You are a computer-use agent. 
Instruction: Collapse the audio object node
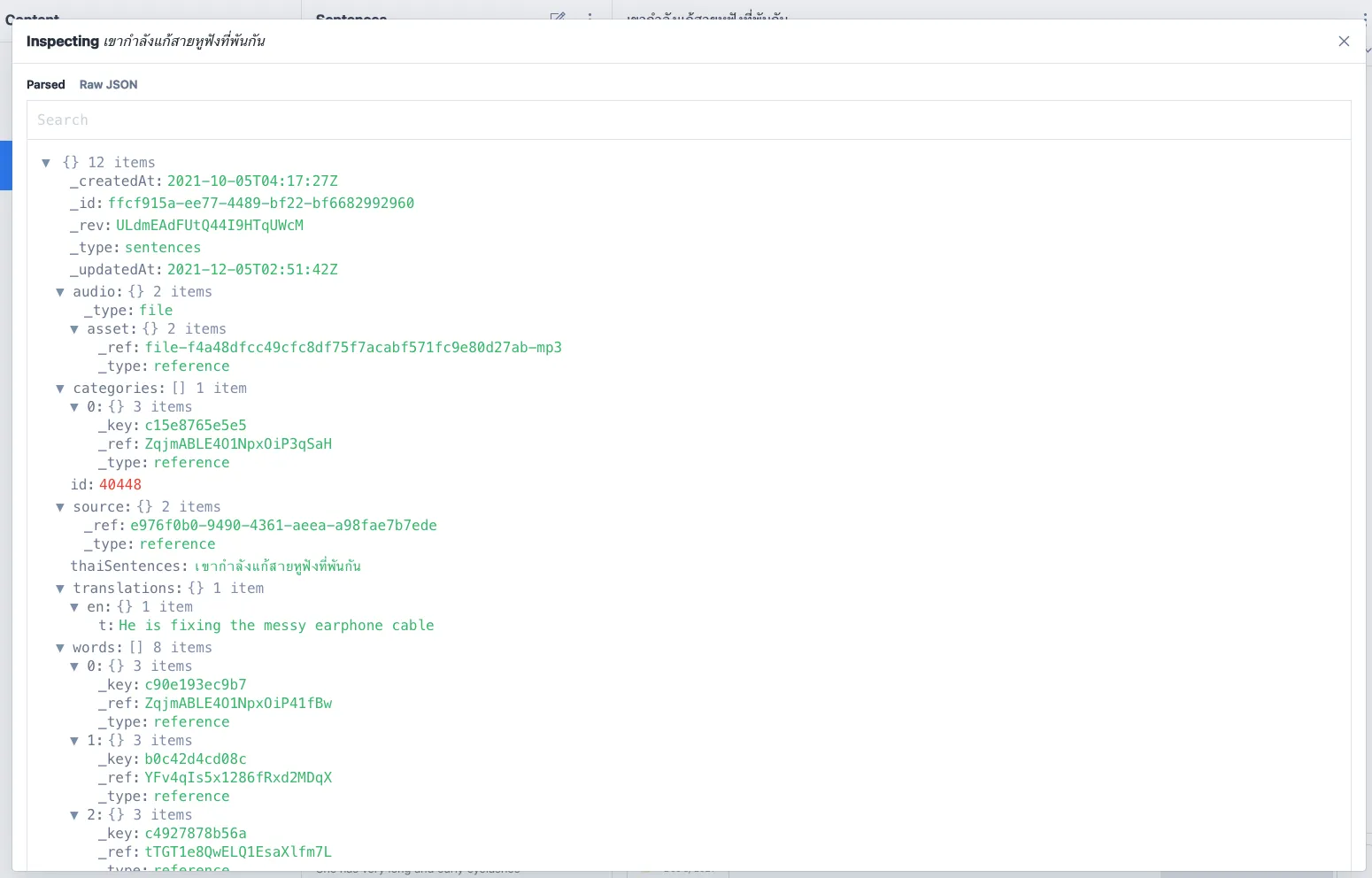click(x=60, y=292)
